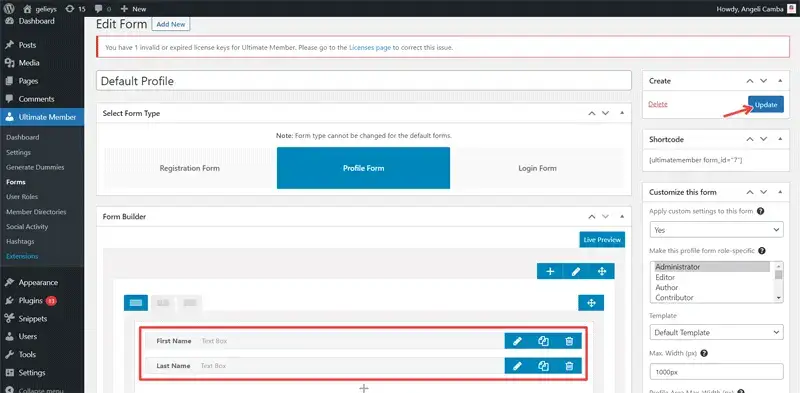Image resolution: width=800 pixels, height=393 pixels.
Task: Collapse the Customize this form panel
Action: point(780,192)
